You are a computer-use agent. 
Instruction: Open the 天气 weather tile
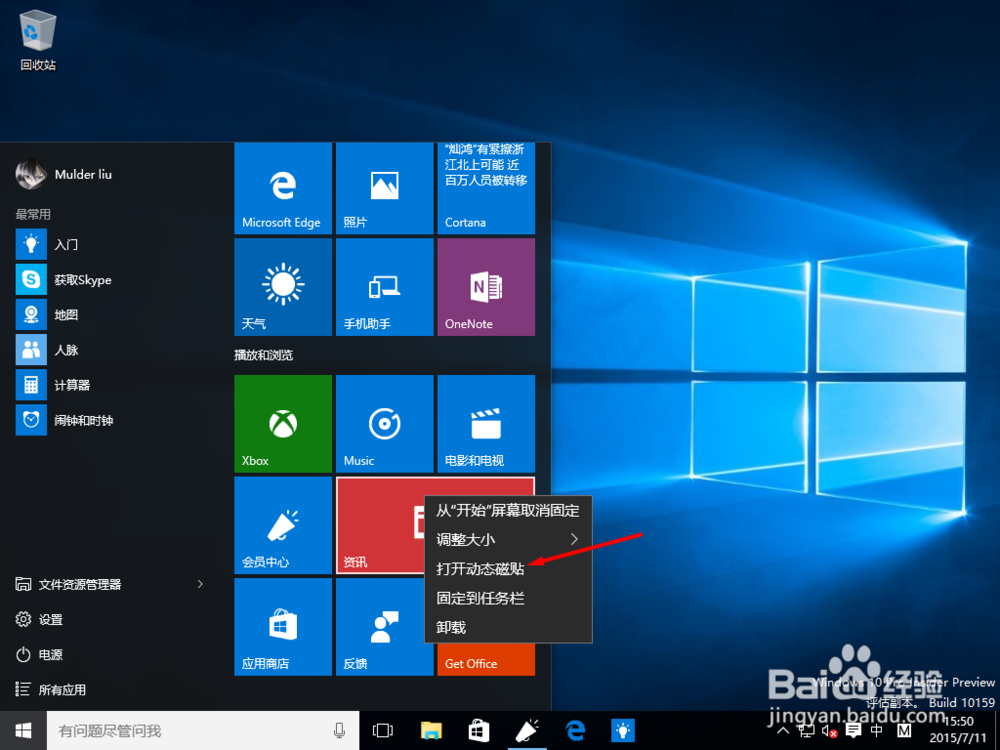[283, 287]
